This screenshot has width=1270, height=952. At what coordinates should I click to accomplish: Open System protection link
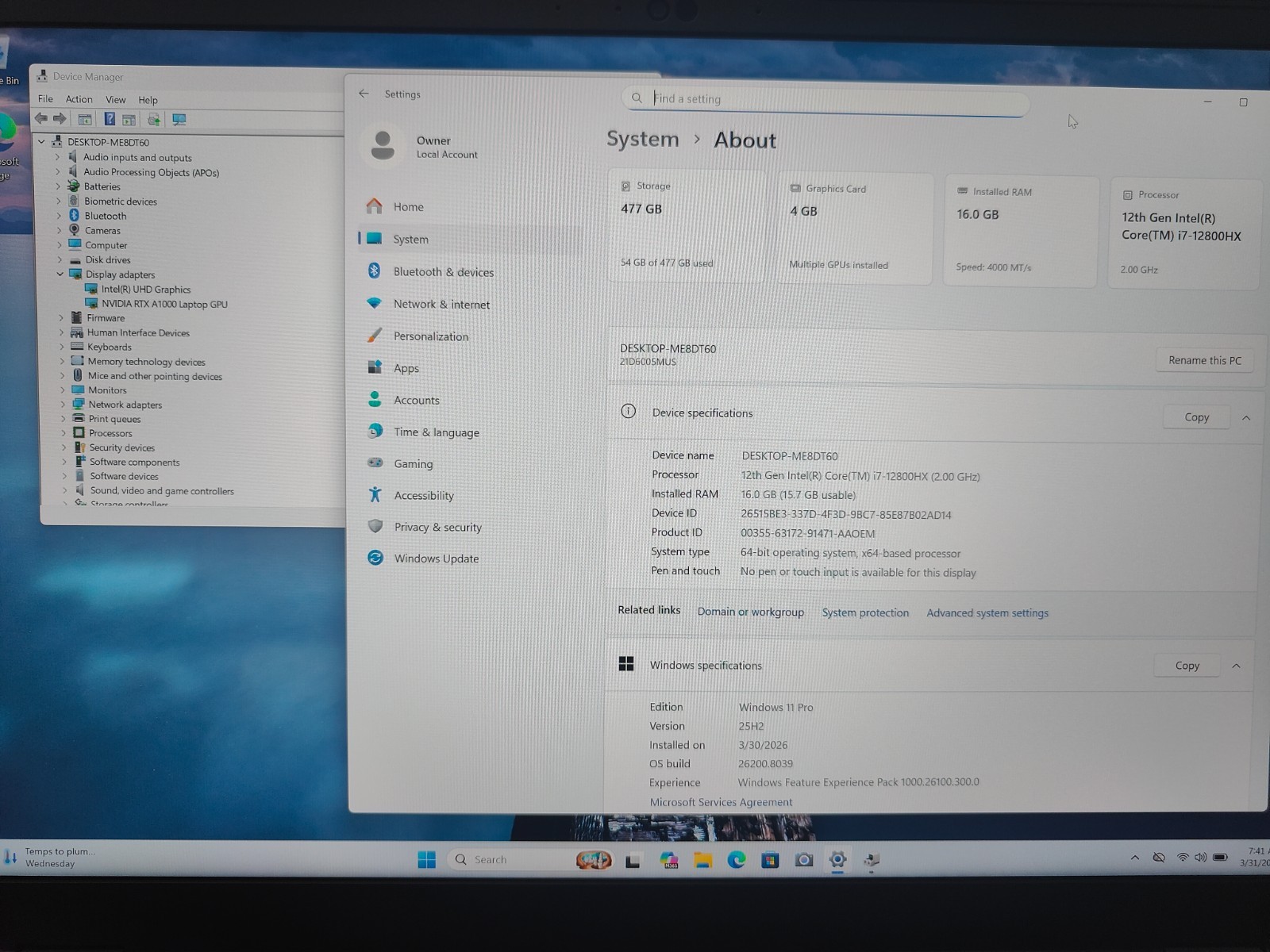tap(865, 612)
